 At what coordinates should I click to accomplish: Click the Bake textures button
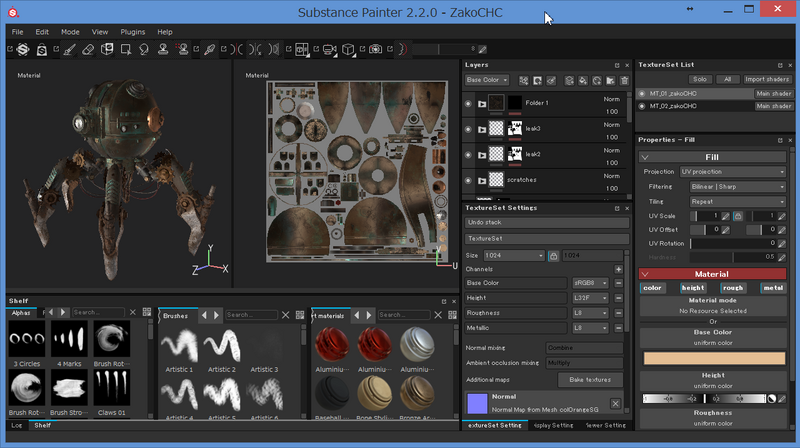[590, 380]
